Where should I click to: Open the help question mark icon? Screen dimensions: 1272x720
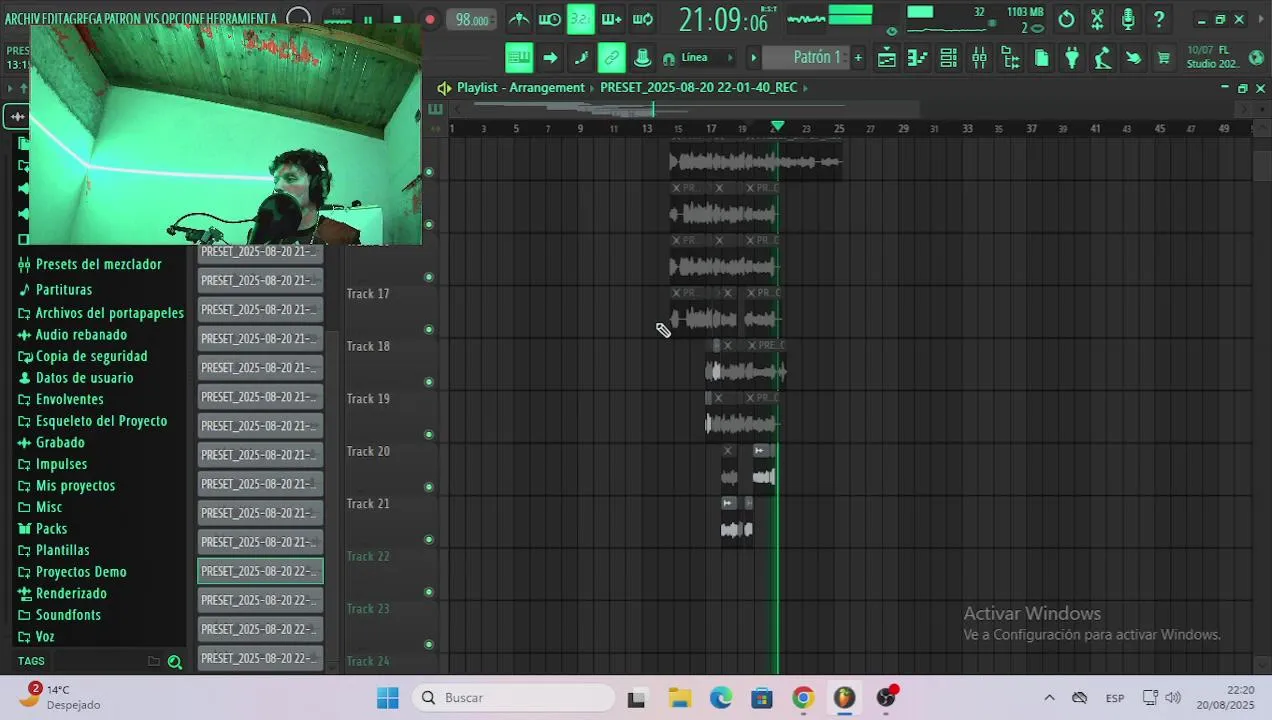[x=1159, y=19]
